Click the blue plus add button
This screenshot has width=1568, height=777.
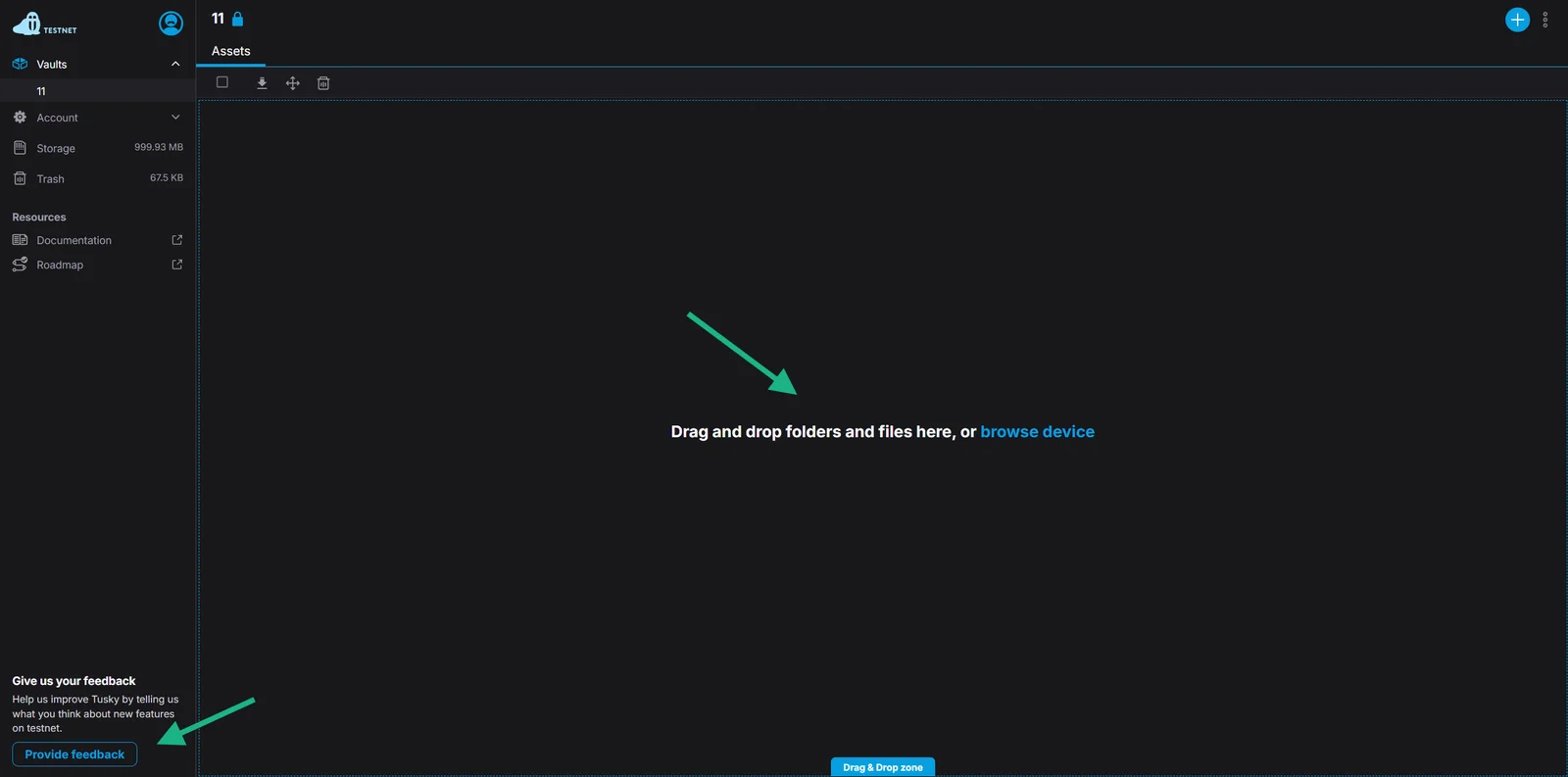pos(1517,20)
